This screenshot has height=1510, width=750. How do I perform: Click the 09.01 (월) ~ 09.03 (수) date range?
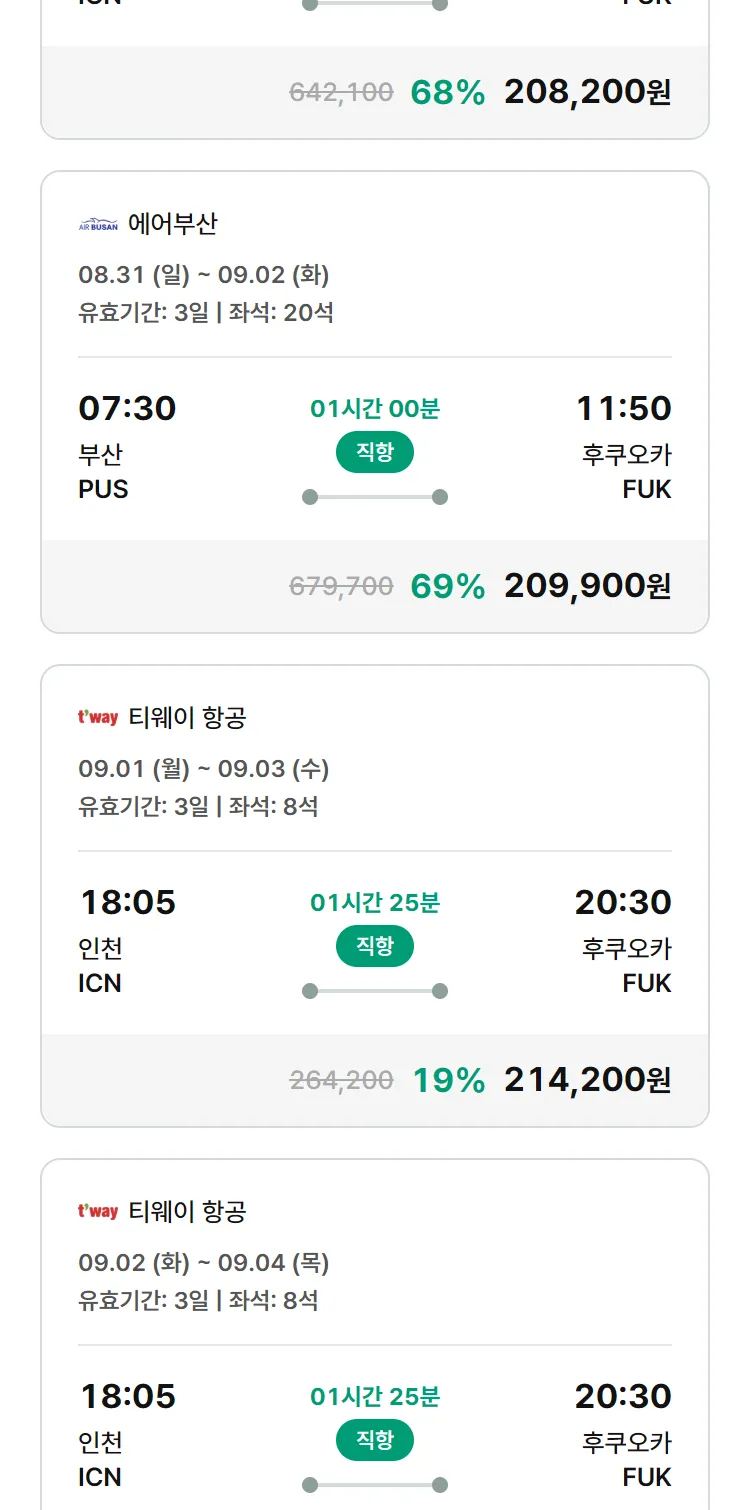204,769
